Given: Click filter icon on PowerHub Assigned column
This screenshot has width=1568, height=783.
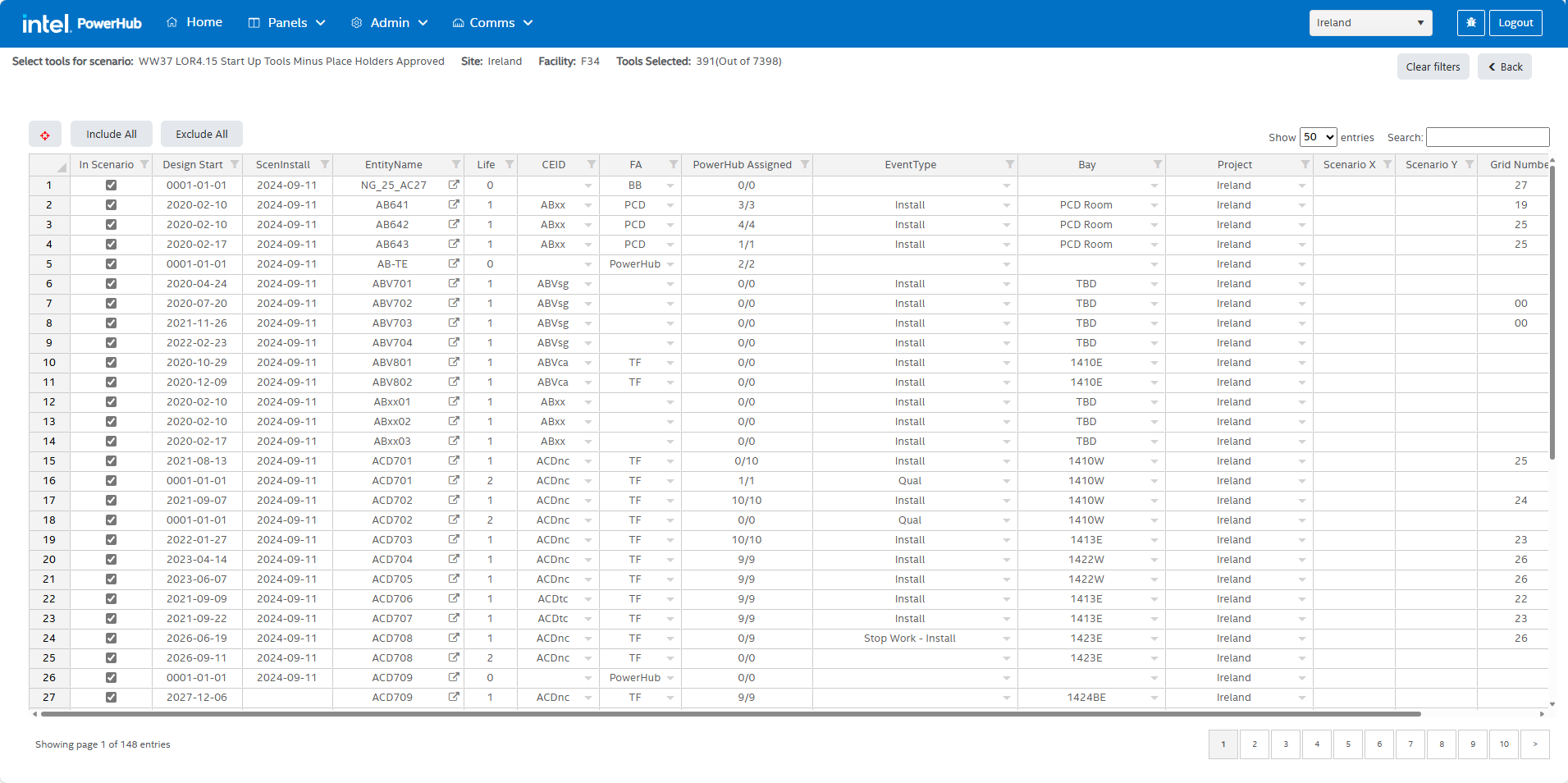Looking at the screenshot, I should click(x=805, y=165).
